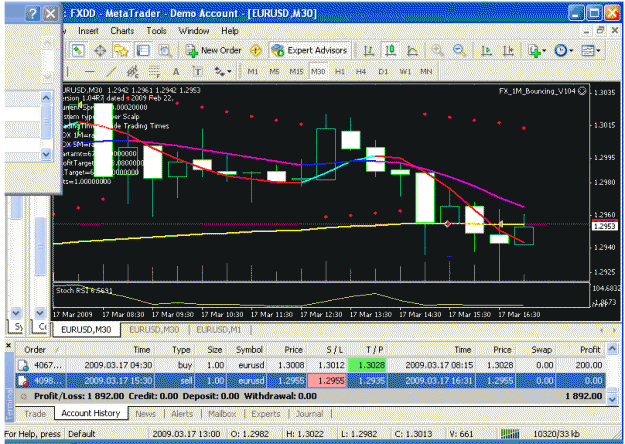Toggle the Expert Advisors button
625x444 pixels.
click(x=309, y=51)
